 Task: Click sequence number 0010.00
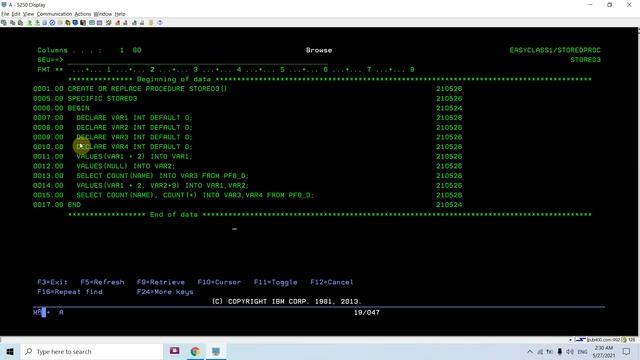coord(48,147)
